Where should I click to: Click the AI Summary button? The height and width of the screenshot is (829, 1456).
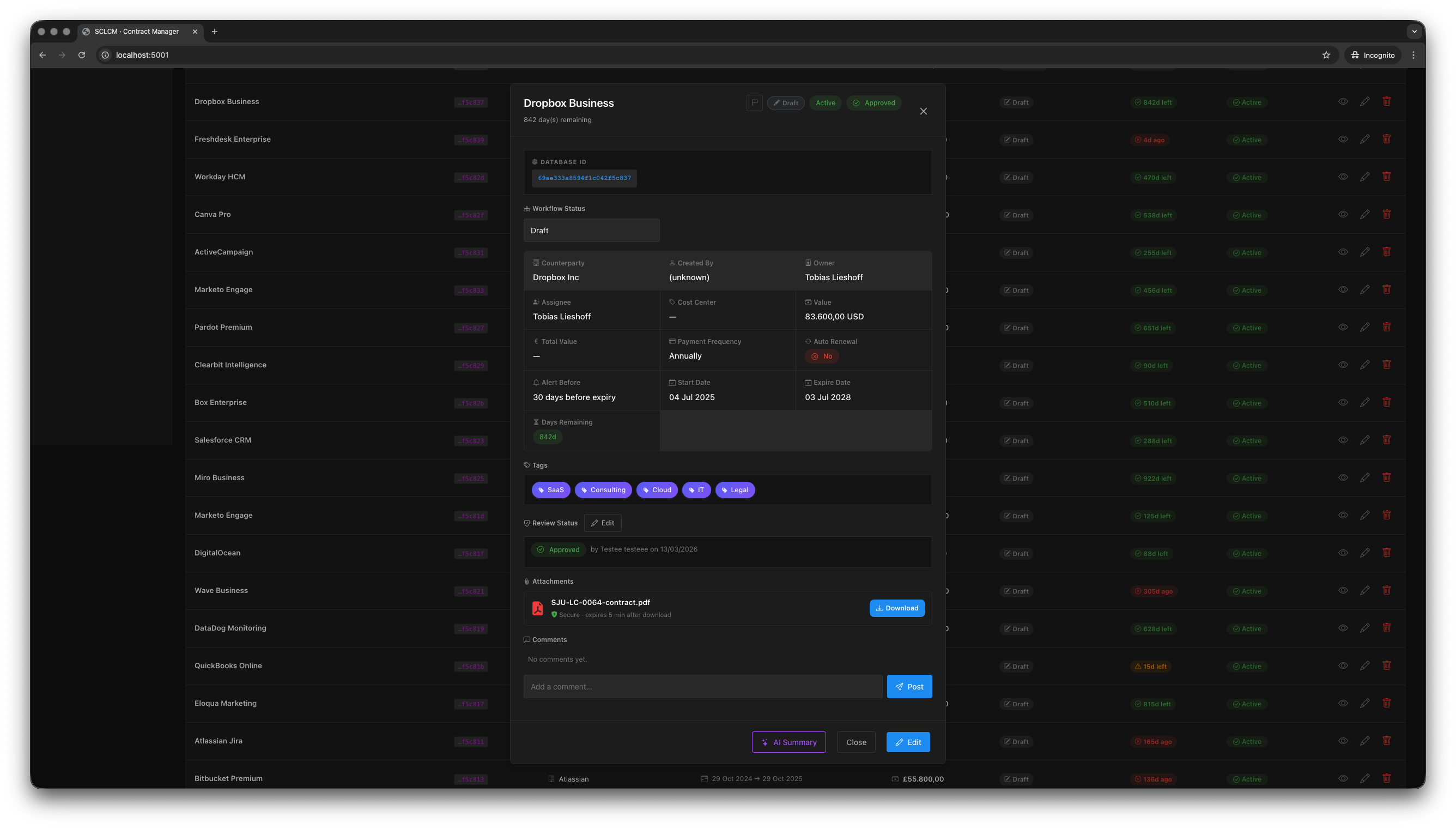click(x=788, y=742)
